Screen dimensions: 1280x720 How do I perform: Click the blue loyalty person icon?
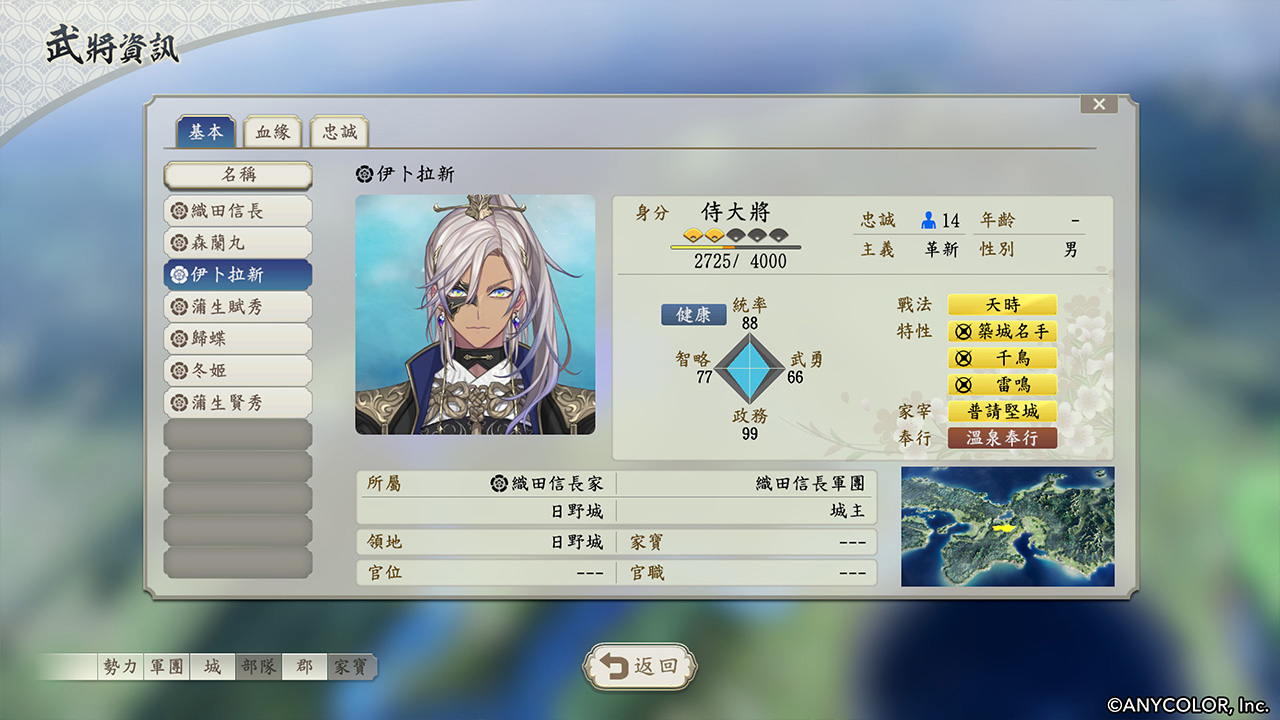tap(928, 220)
